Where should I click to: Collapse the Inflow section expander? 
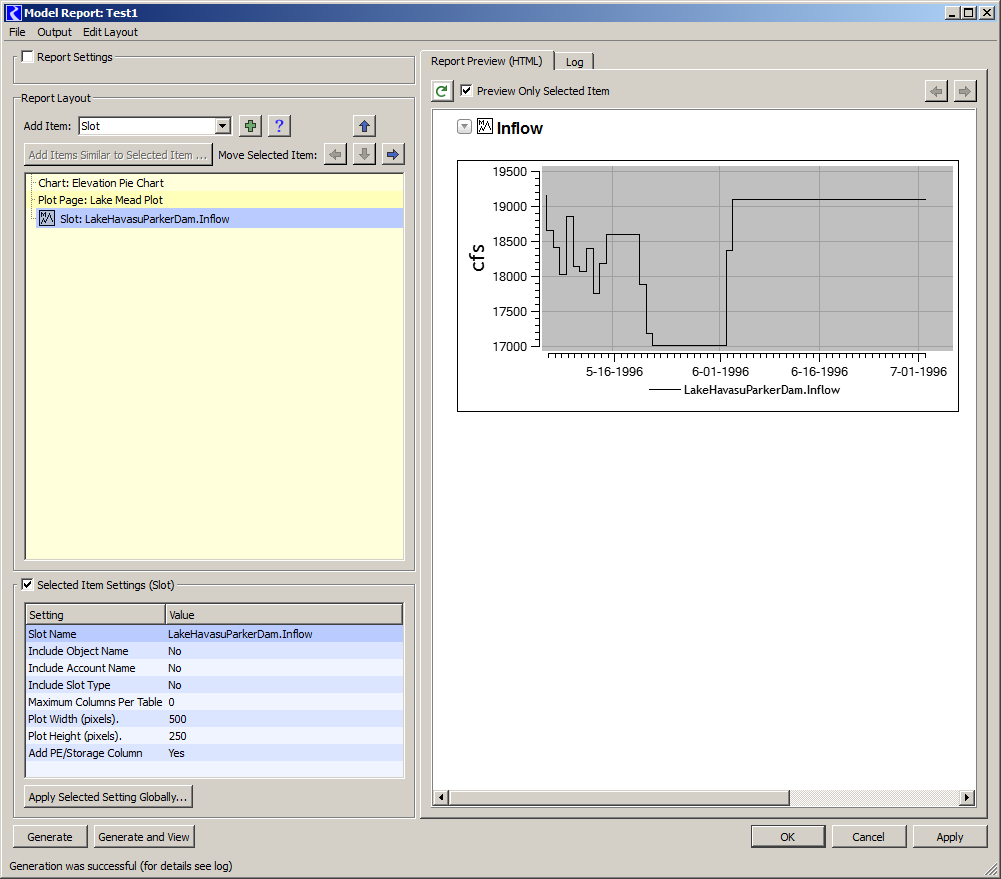(x=464, y=127)
